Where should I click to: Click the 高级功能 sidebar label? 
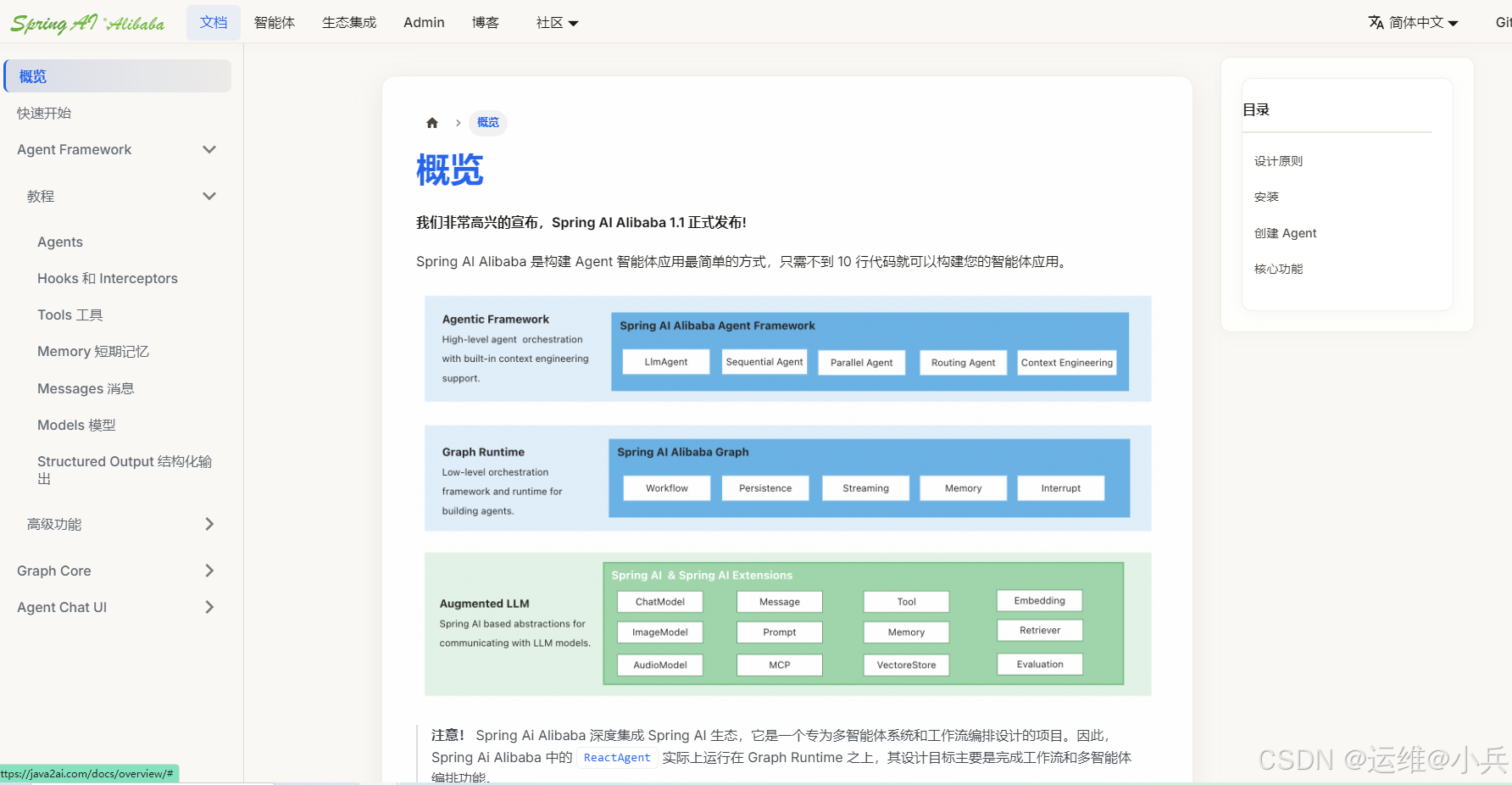pyautogui.click(x=54, y=525)
